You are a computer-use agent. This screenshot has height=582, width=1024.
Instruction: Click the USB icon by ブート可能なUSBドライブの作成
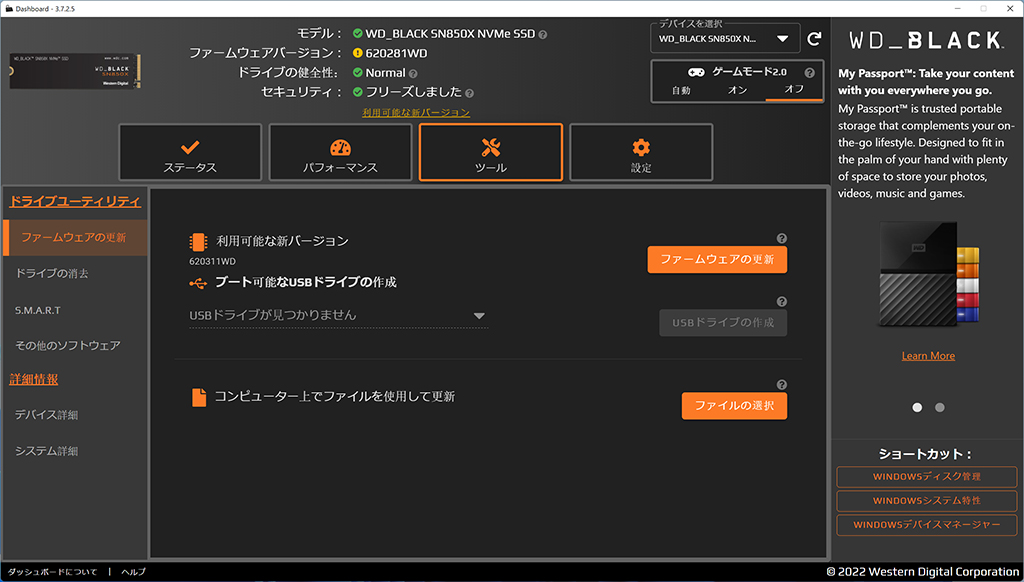[198, 283]
